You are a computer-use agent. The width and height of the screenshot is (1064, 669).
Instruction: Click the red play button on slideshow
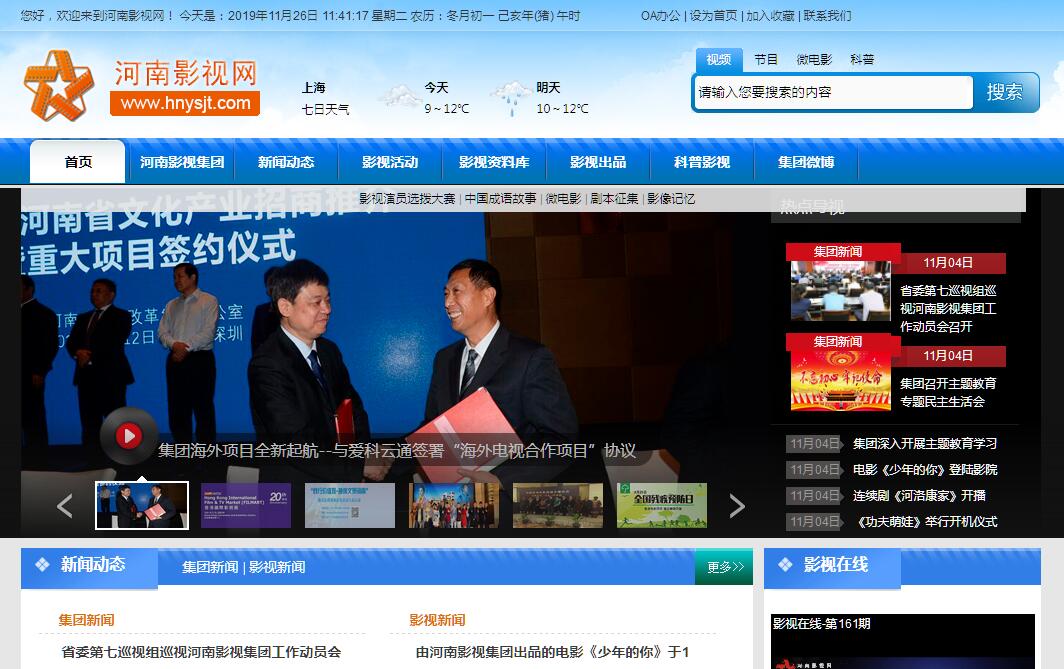tap(128, 435)
